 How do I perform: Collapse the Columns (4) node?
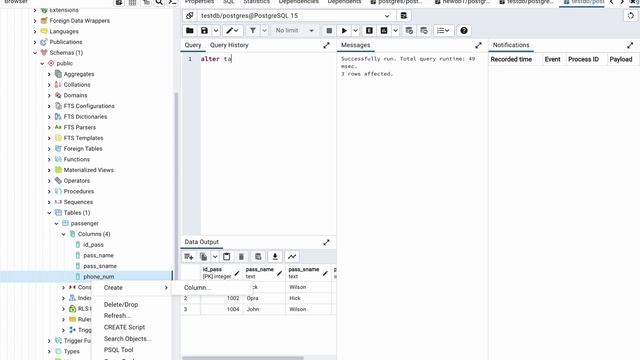point(63,234)
